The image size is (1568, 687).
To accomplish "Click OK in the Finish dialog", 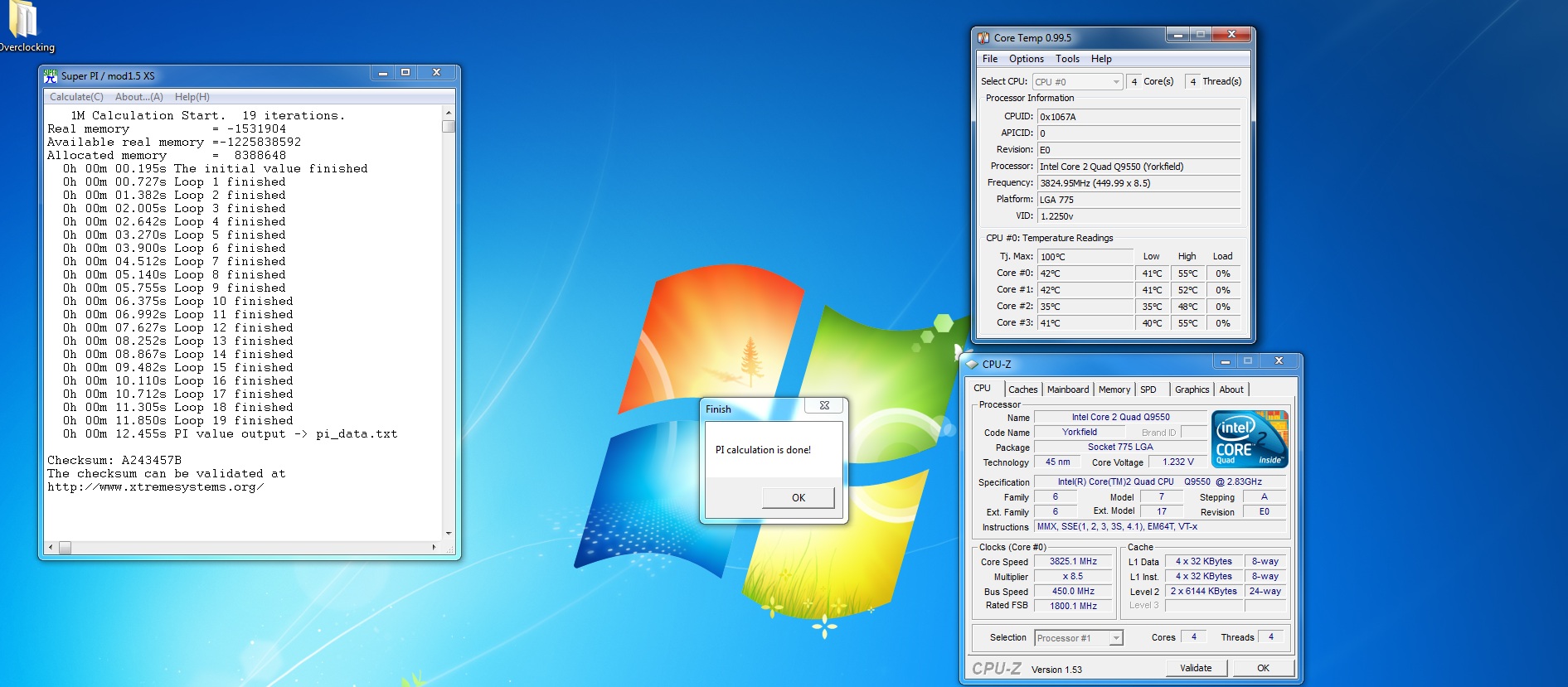I will pyautogui.click(x=799, y=498).
